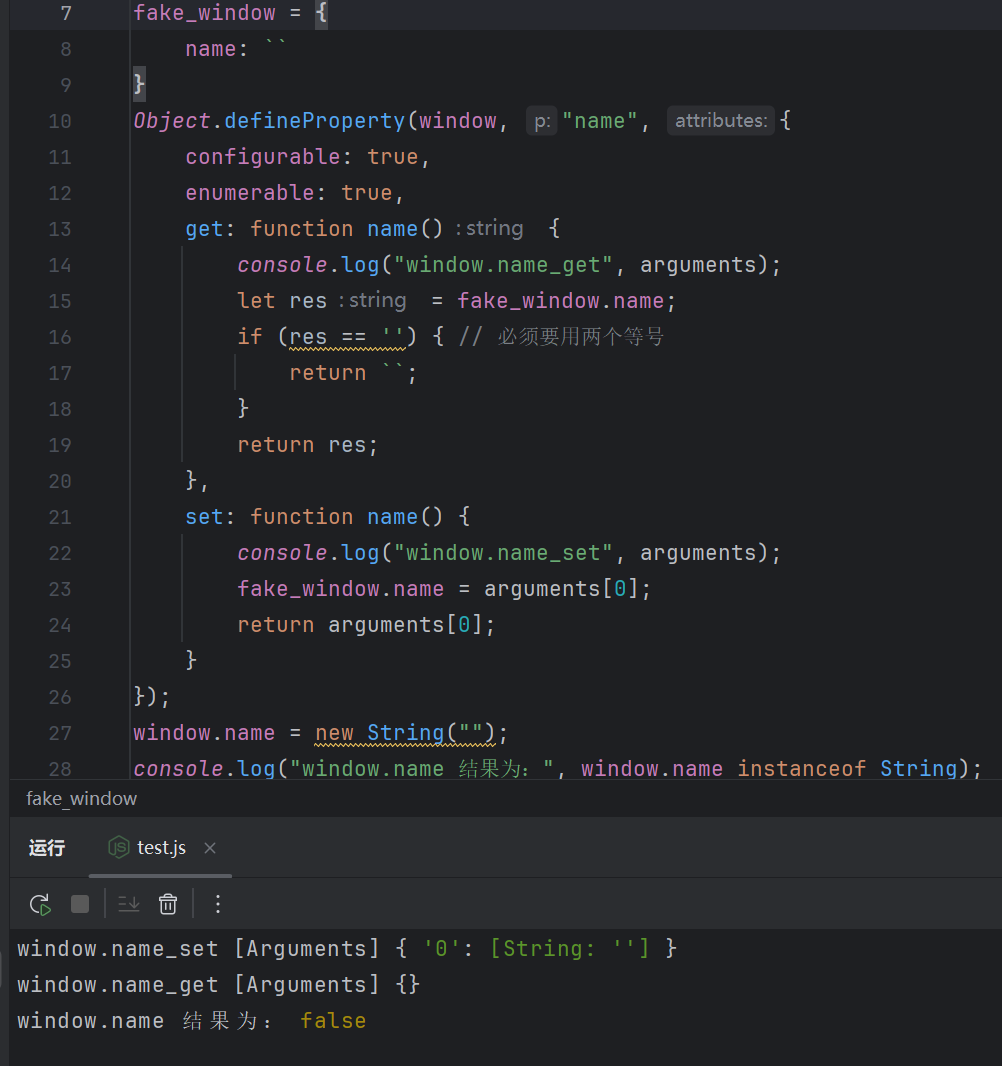Click the fake_window breadcrumb
The height and width of the screenshot is (1066, 1002).
pos(81,798)
